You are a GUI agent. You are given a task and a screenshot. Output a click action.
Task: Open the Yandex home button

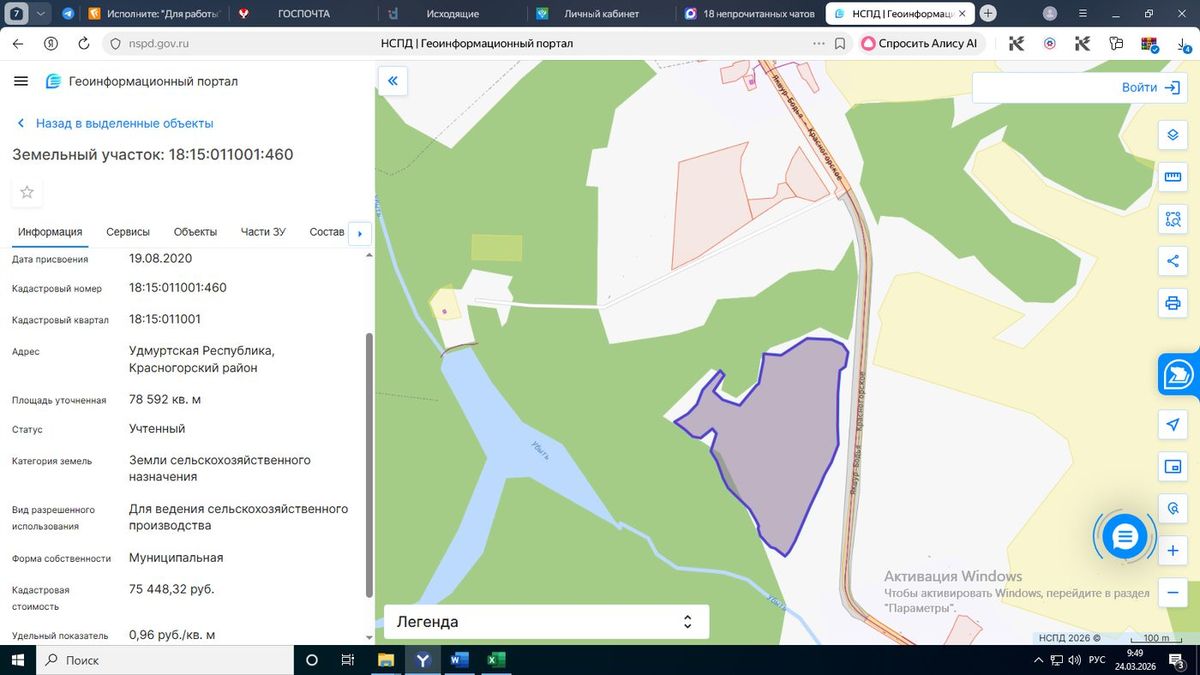click(x=50, y=44)
